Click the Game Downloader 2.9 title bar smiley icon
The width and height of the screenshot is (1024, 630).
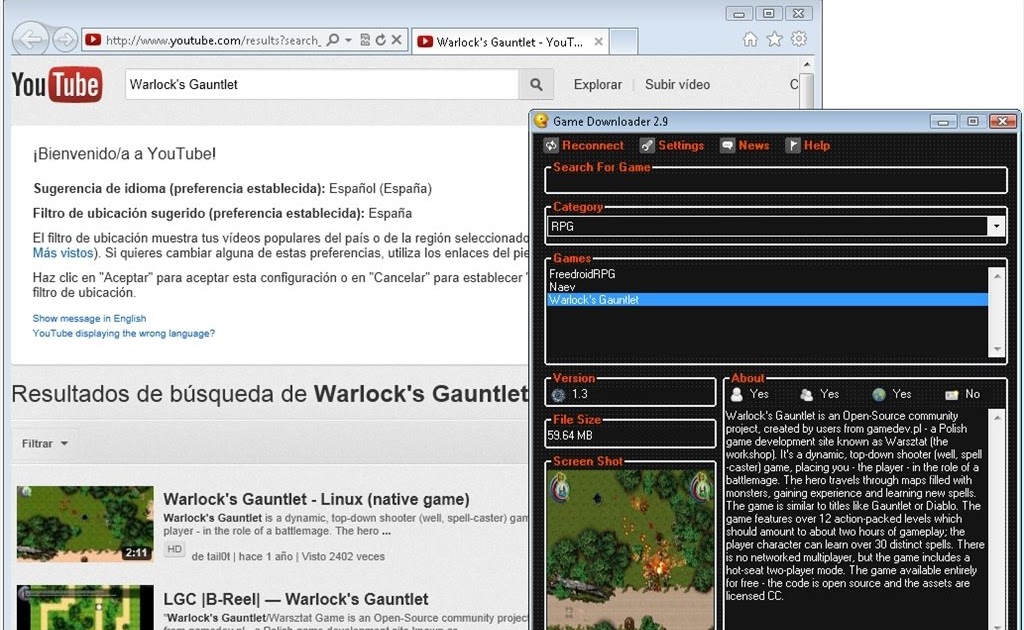coord(541,121)
